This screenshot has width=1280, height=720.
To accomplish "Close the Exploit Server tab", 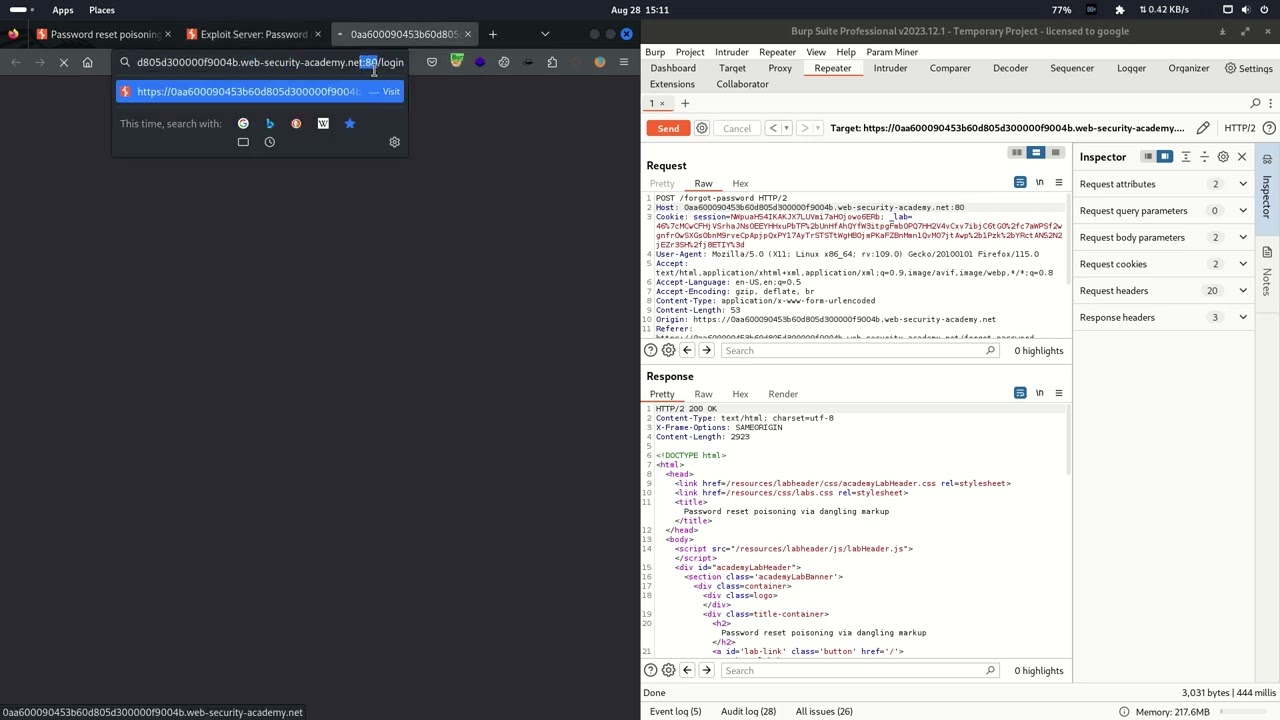I will tap(318, 34).
